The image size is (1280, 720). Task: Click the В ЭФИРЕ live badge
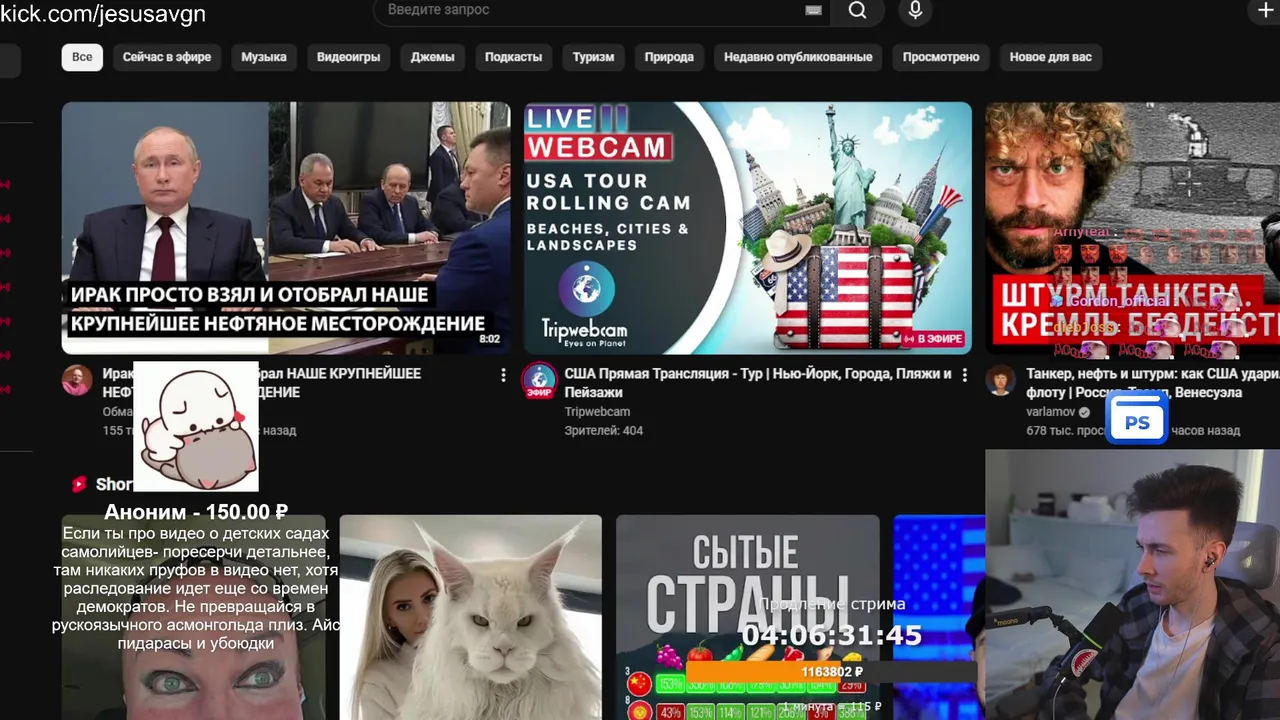933,339
